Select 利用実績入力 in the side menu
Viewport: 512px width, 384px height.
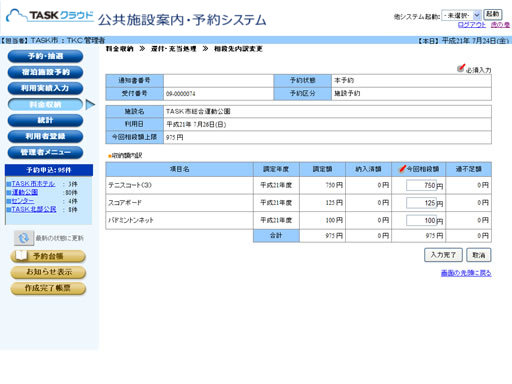[45, 88]
